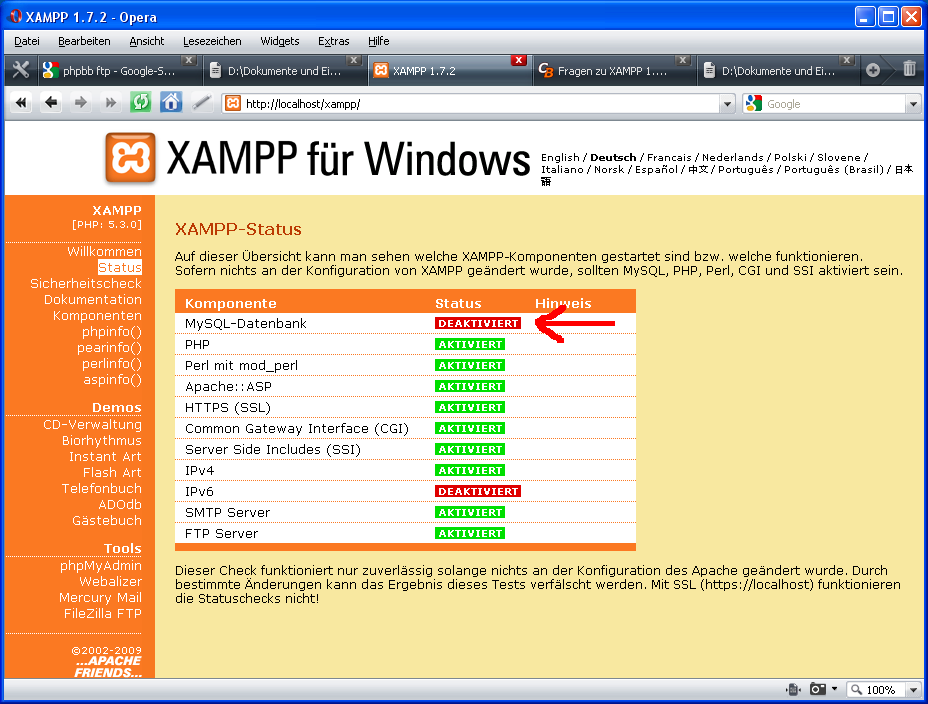This screenshot has width=928, height=704.
Task: Switch language to Nederlands
Action: 732,157
